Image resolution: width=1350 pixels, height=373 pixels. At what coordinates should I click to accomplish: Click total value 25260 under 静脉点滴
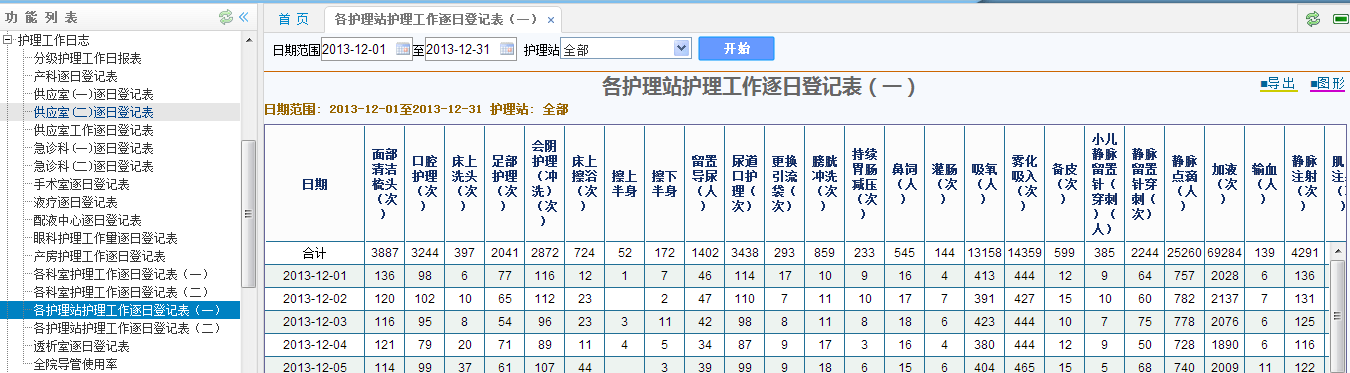[1184, 253]
